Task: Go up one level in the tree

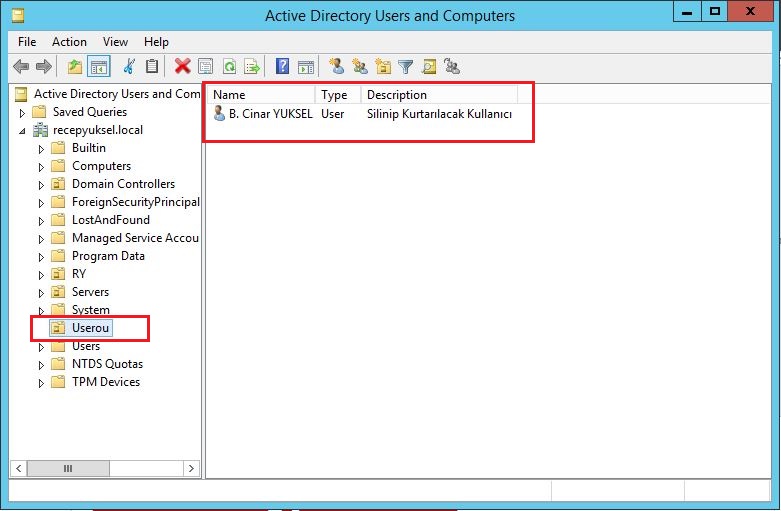Action: pos(75,66)
